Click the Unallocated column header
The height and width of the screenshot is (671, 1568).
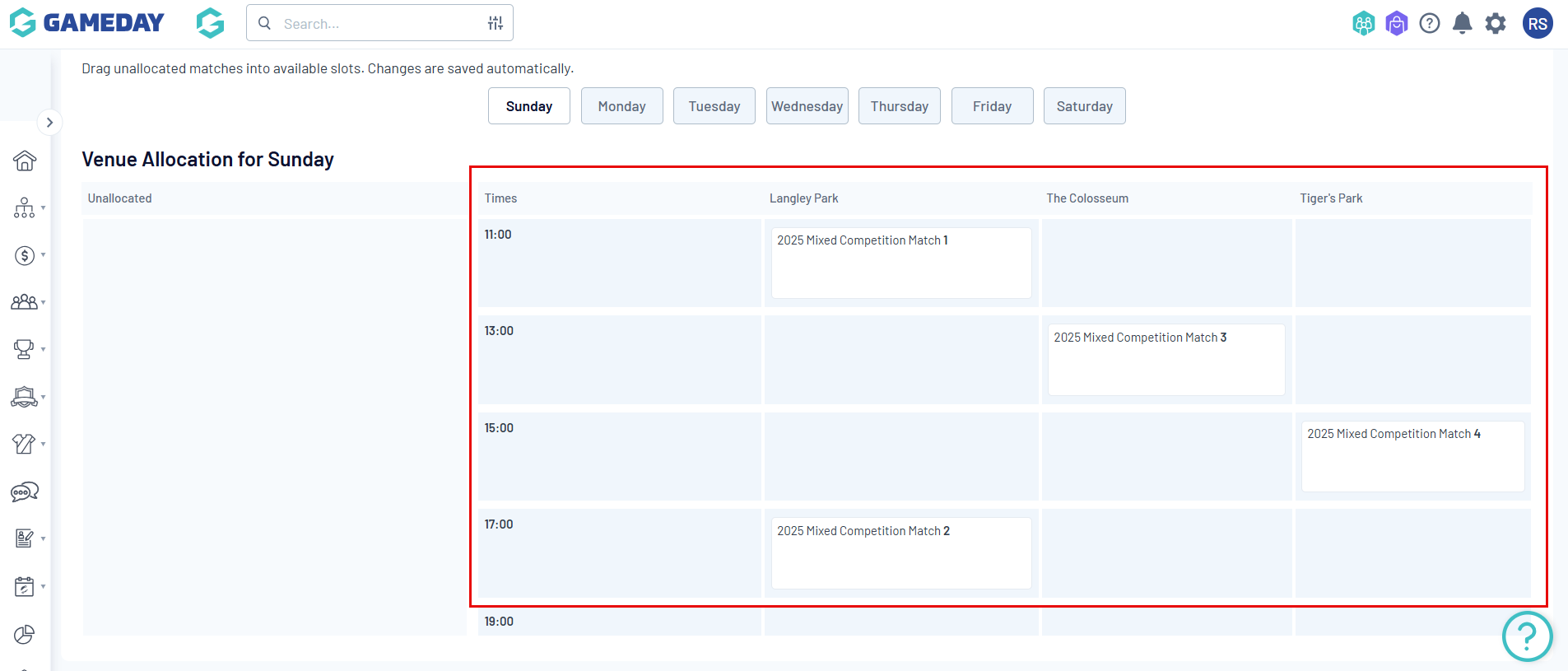click(120, 198)
